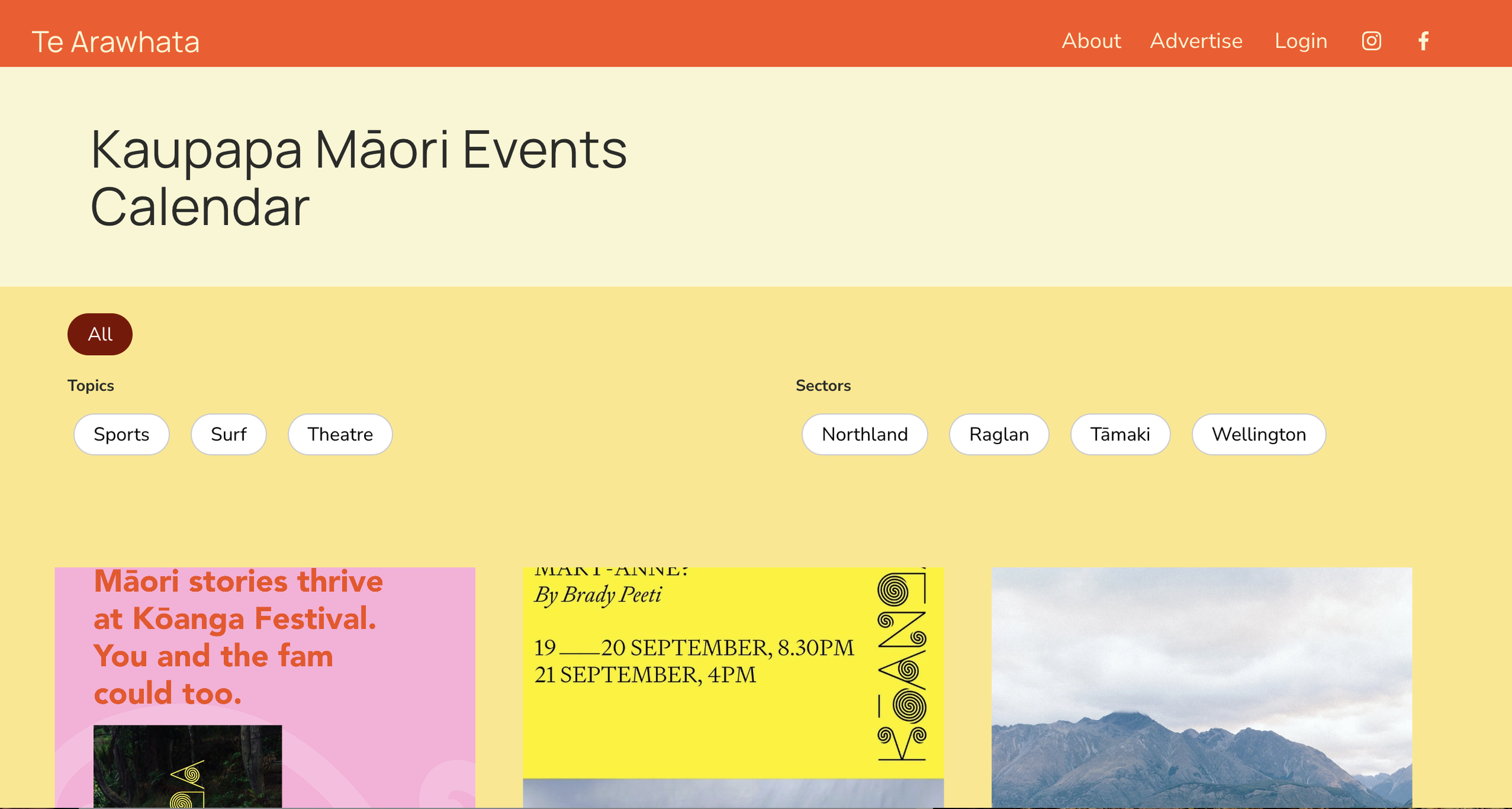1512x809 pixels.
Task: Filter events by Tāmaki sector
Action: tap(1119, 434)
